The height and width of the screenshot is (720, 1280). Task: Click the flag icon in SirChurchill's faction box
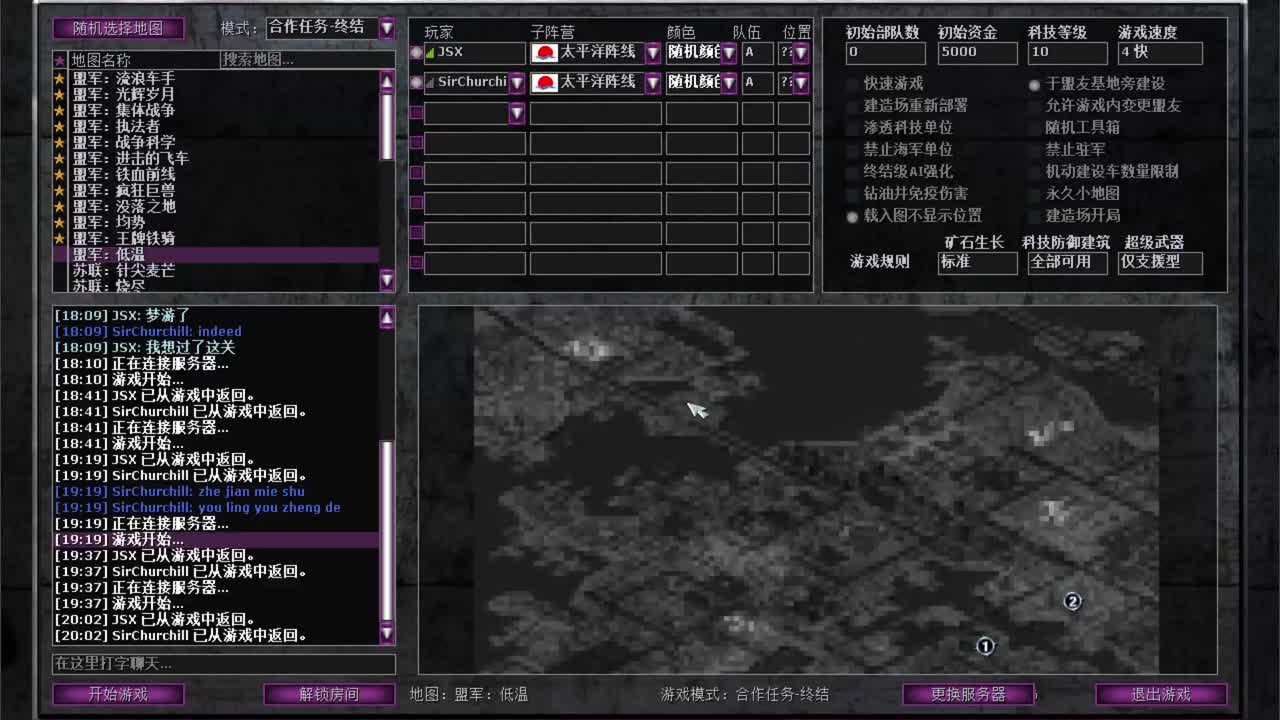tap(545, 81)
